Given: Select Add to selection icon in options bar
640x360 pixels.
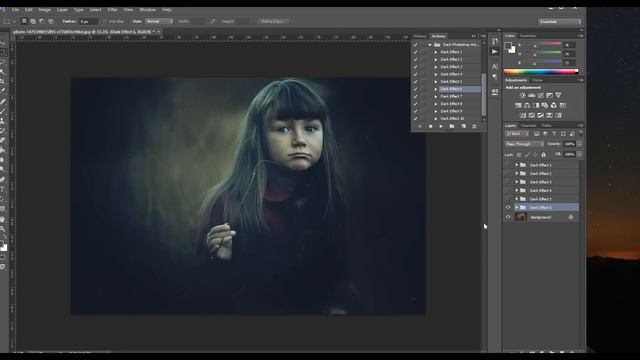Looking at the screenshot, I should (33, 21).
